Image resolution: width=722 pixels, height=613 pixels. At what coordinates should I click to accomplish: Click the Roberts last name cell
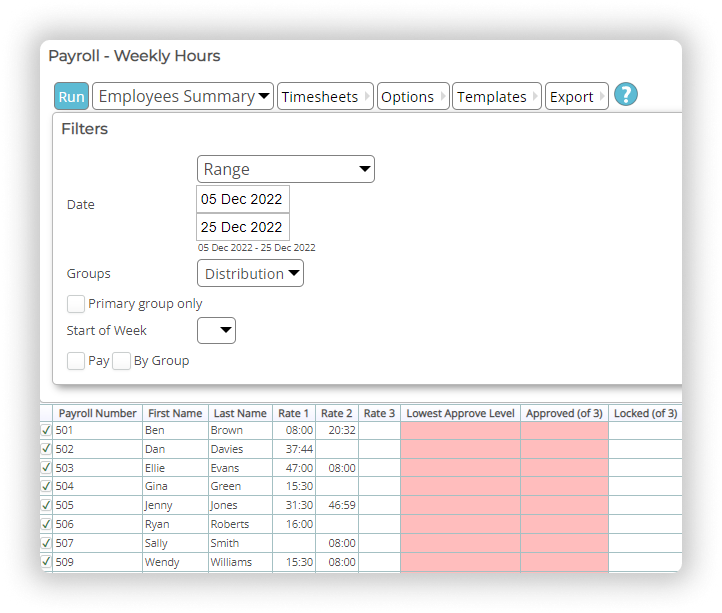click(x=240, y=524)
